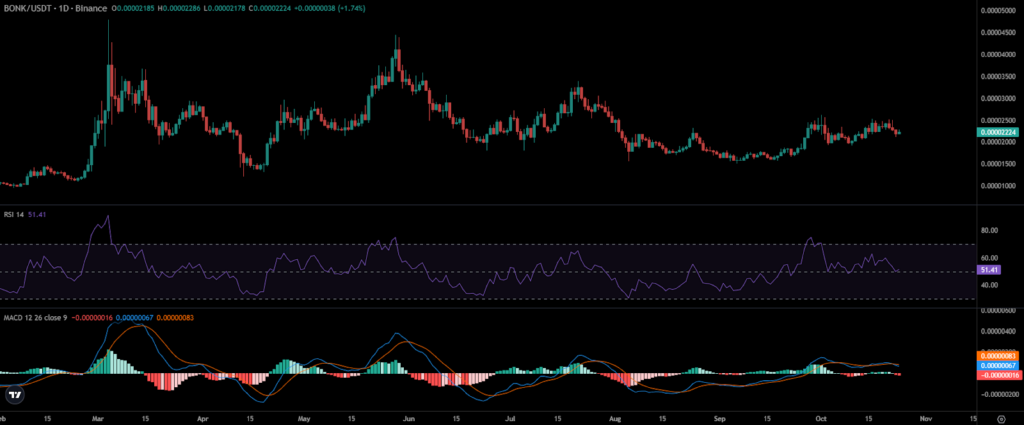Click the TradingView logo badge

coord(14,395)
